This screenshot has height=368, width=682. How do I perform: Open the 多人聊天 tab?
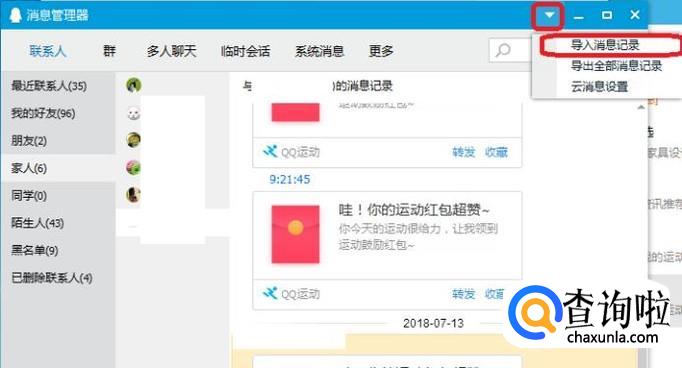coord(171,51)
